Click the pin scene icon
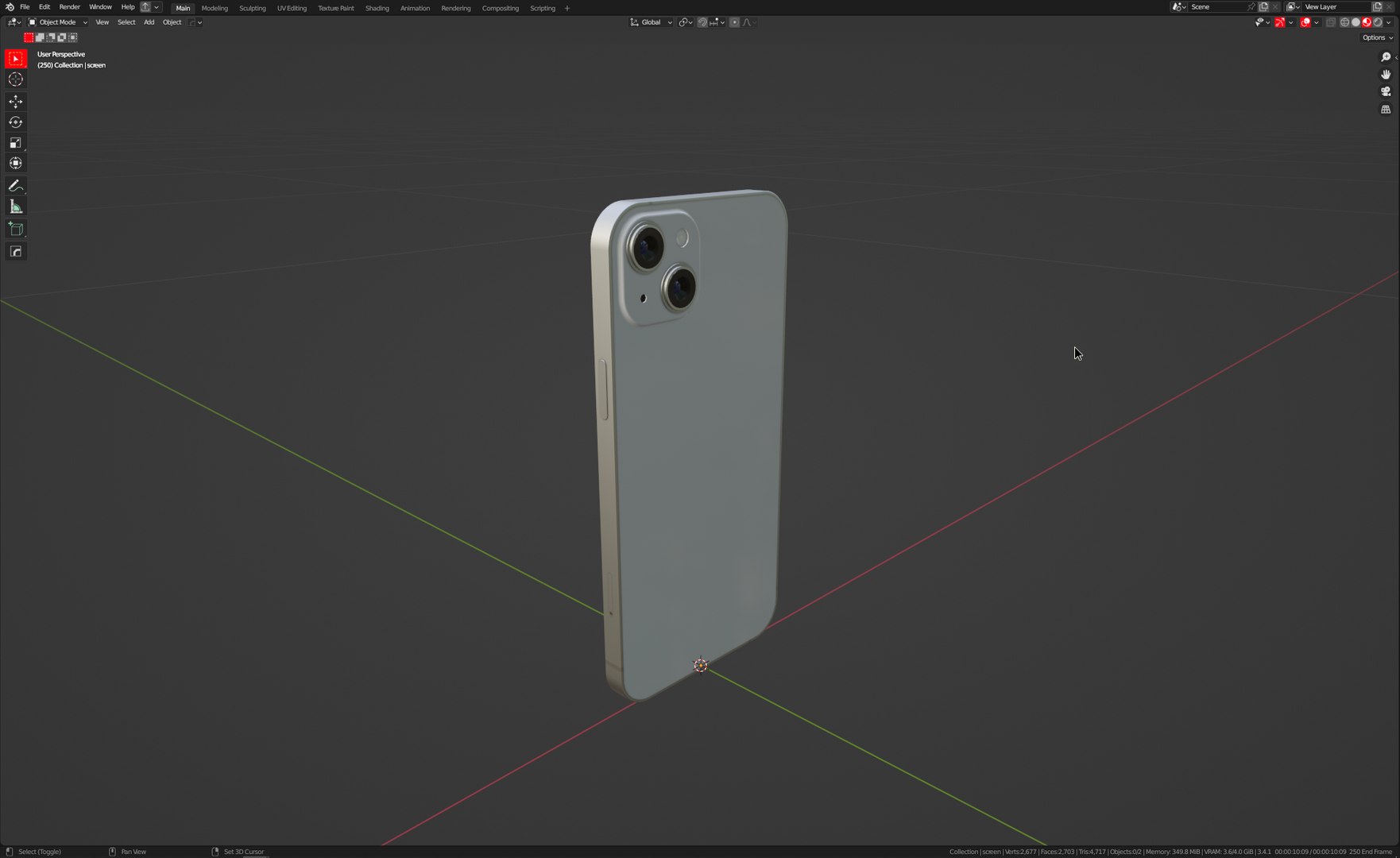This screenshot has height=858, width=1400. coord(1251,7)
